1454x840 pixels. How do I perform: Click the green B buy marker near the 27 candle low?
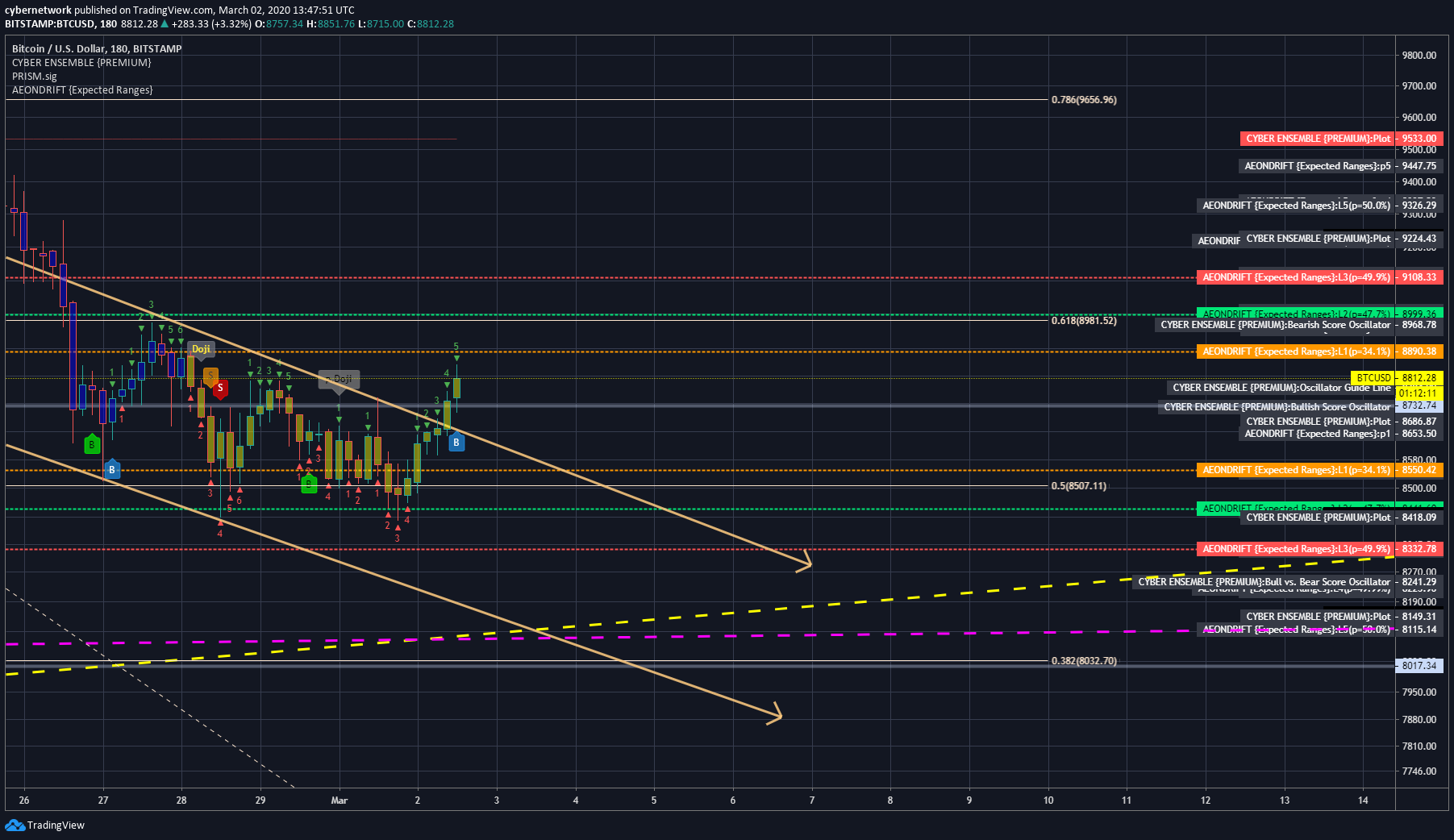(92, 443)
